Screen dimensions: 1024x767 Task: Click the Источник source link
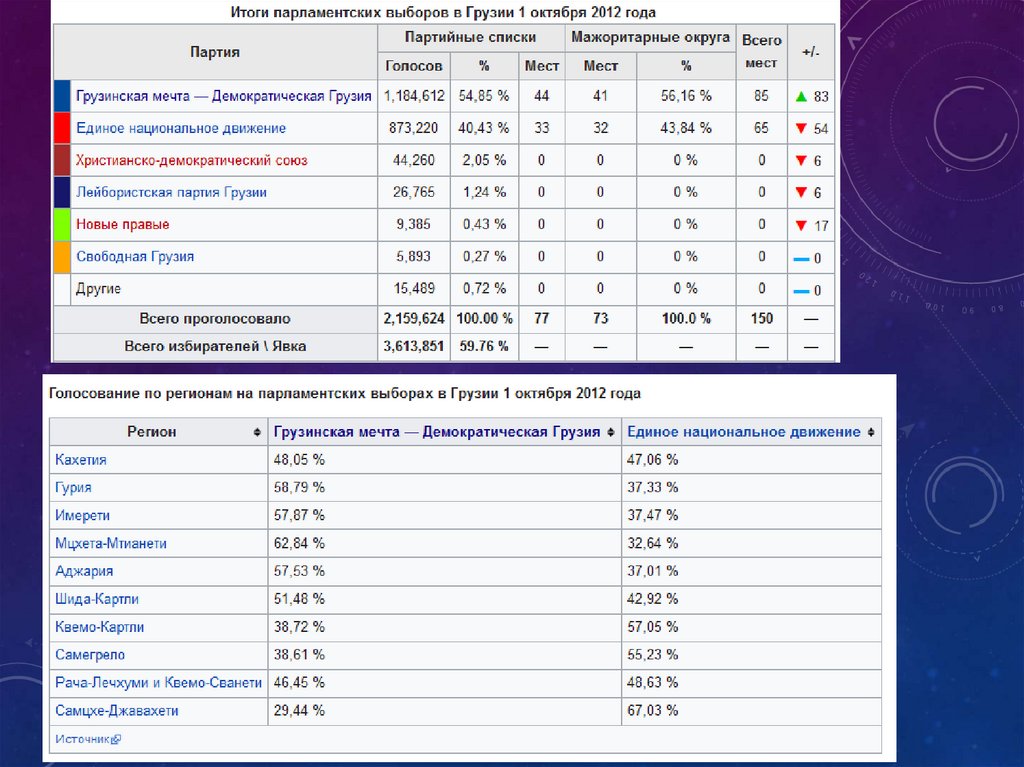82,740
